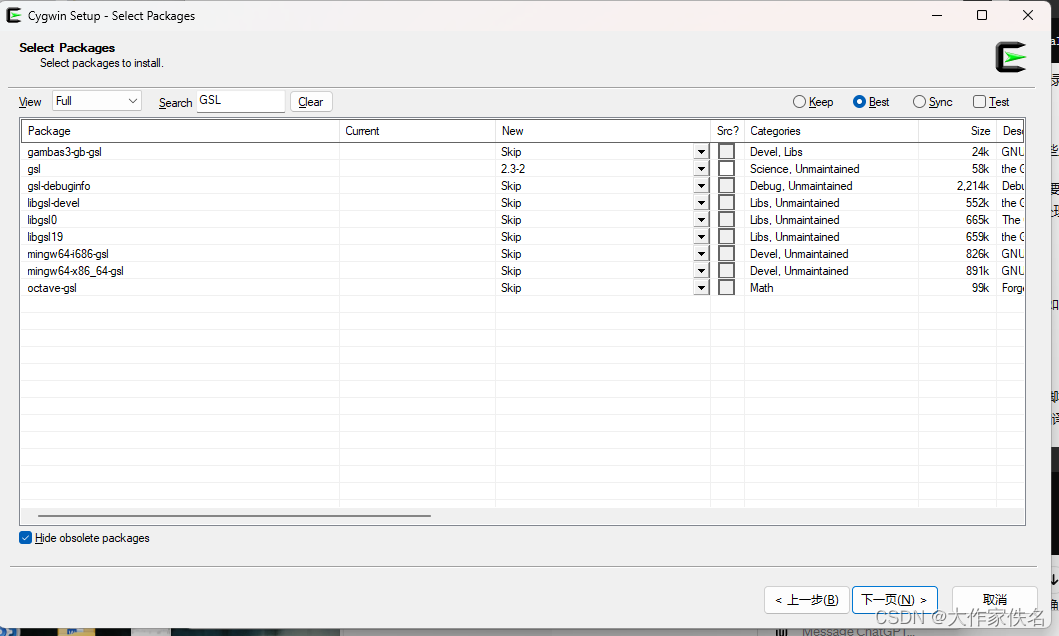Toggle Hide obsolete packages checkbox
The width and height of the screenshot is (1059, 636).
pyautogui.click(x=26, y=537)
